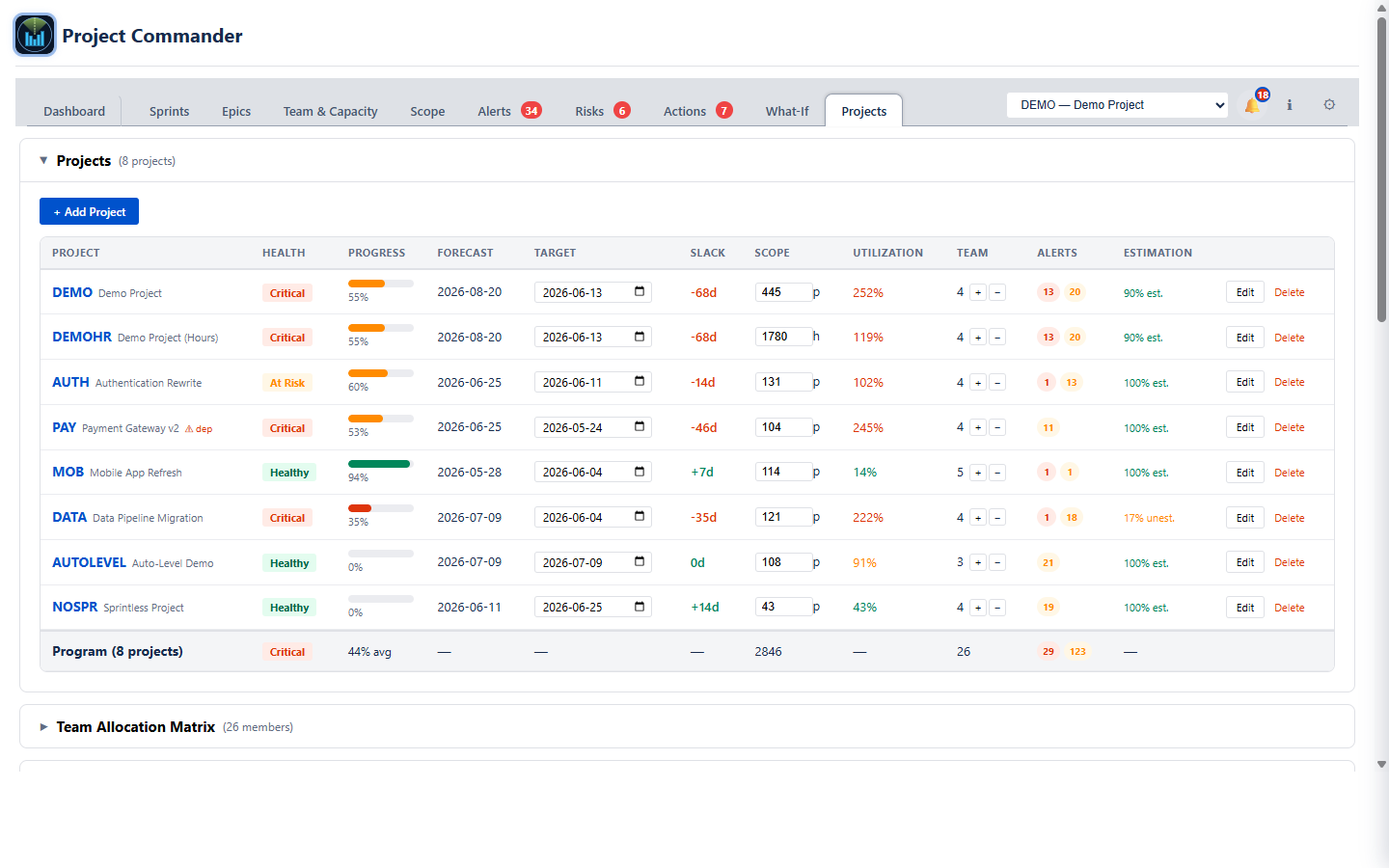Image resolution: width=1389 pixels, height=868 pixels.
Task: Click the At Risk badge for AUTH
Action: pyautogui.click(x=287, y=383)
